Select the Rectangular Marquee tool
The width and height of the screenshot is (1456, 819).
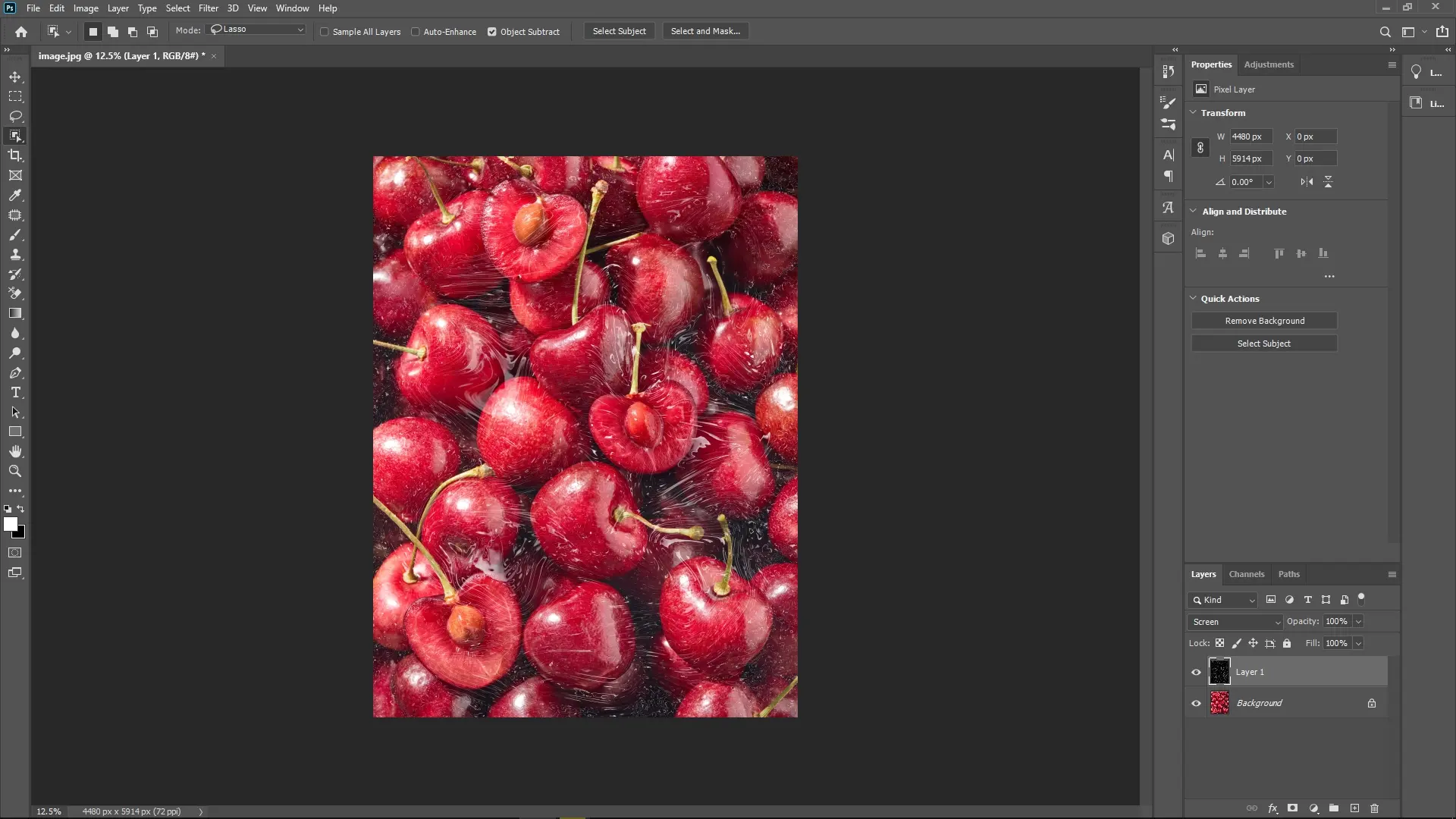coord(15,96)
